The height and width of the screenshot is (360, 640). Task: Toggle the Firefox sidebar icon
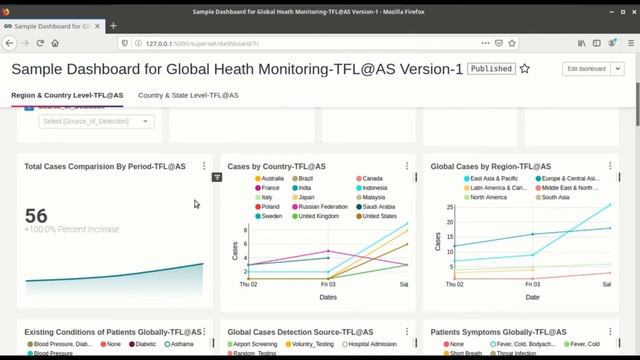(596, 43)
